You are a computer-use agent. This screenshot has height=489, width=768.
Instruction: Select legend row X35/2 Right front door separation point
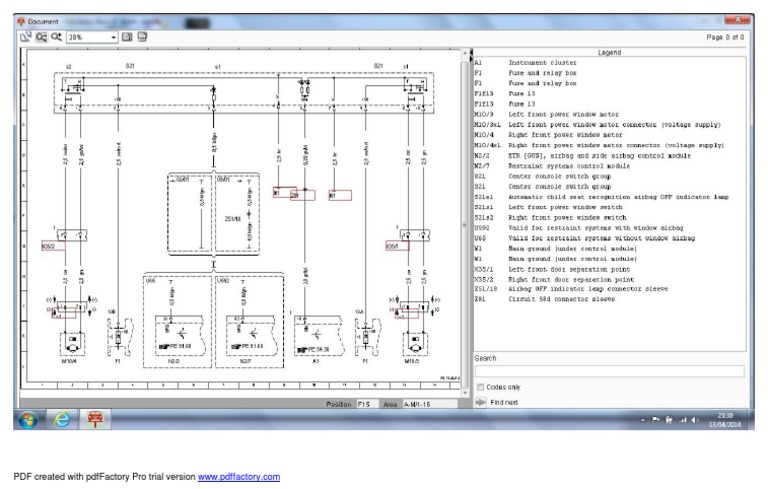click(x=609, y=279)
